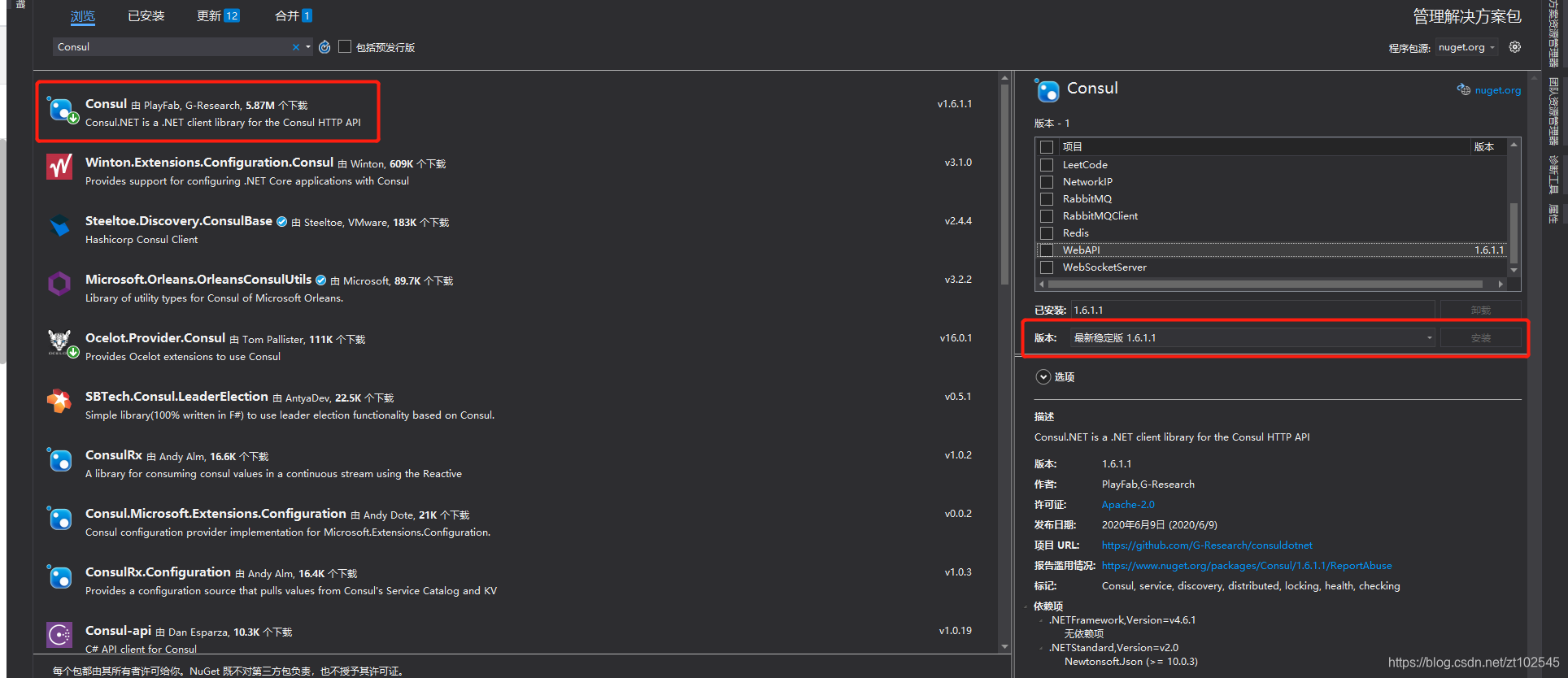Open the Apache-2.0 license link

pos(1128,505)
